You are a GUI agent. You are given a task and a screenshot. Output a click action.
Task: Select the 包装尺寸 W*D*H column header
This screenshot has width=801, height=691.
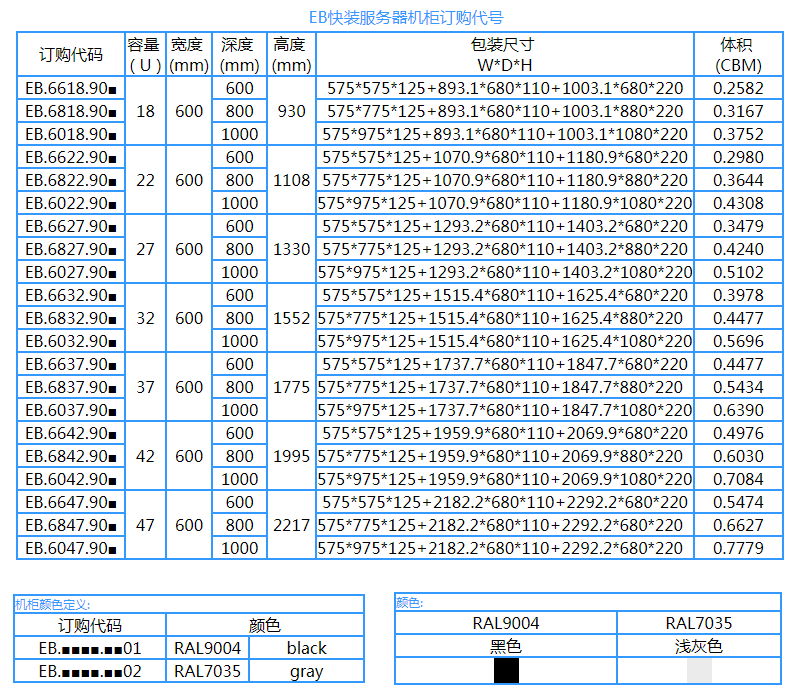point(504,55)
